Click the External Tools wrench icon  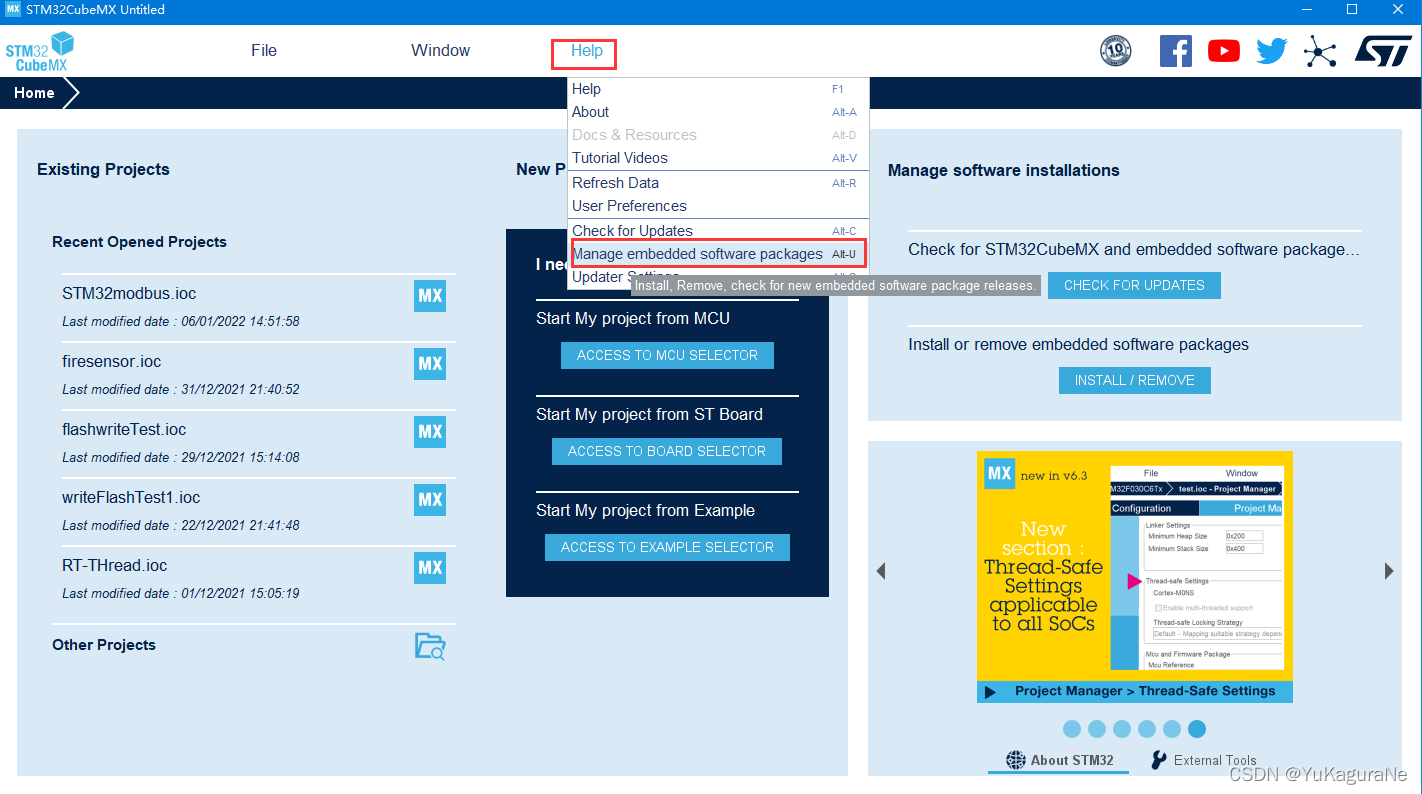coord(1158,760)
